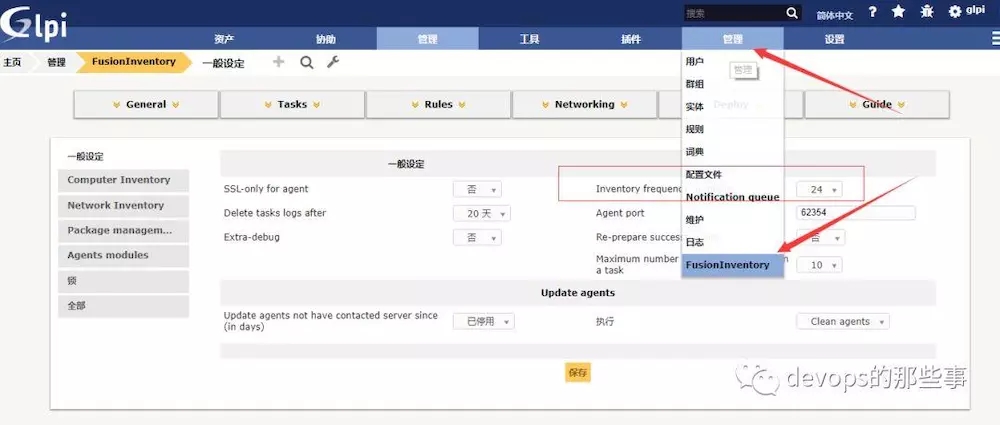This screenshot has width=1000, height=425.
Task: Select 日志 in dropdown menu
Action: tap(732, 242)
